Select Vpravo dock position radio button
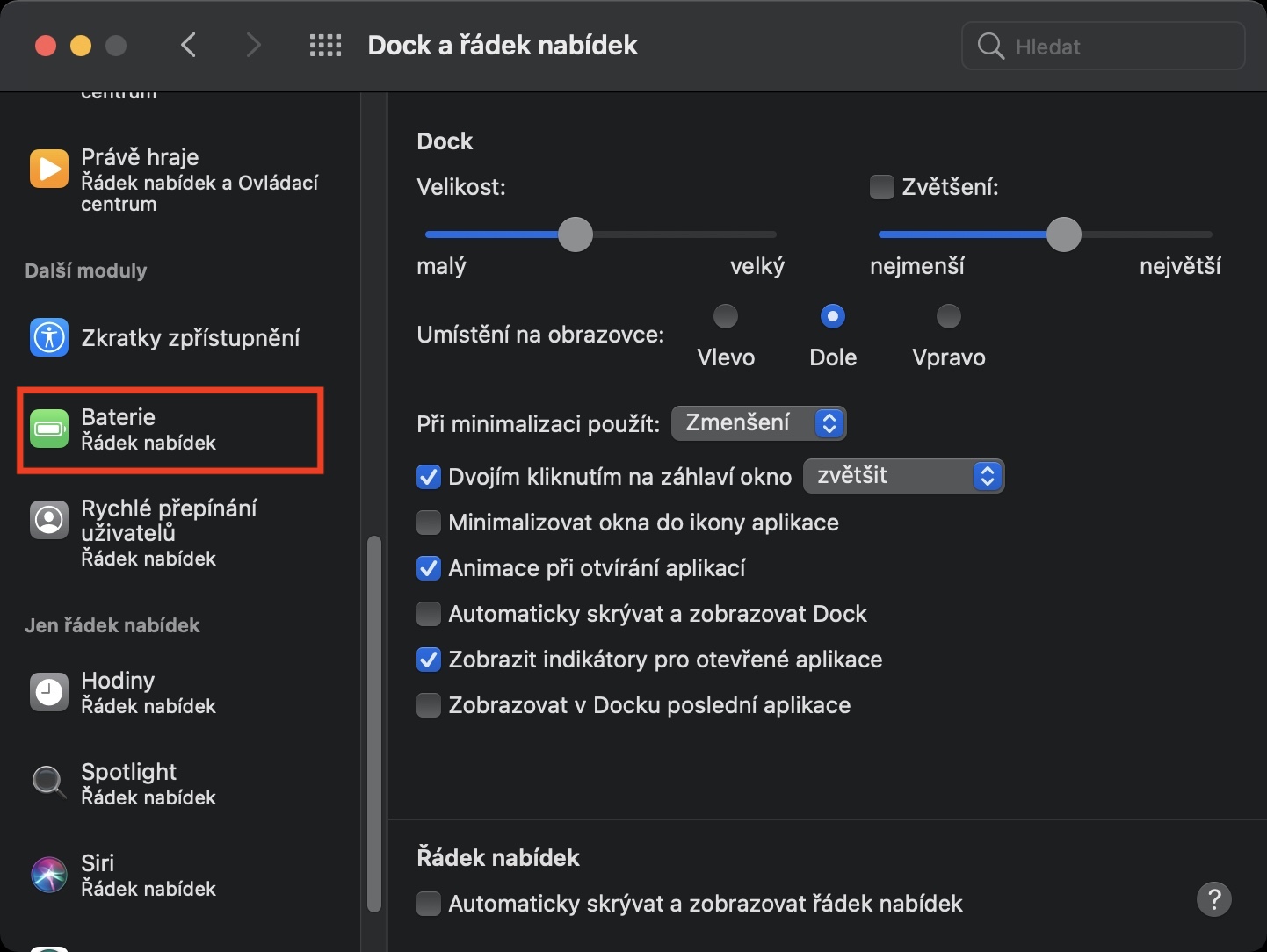This screenshot has height=952, width=1267. tap(948, 316)
